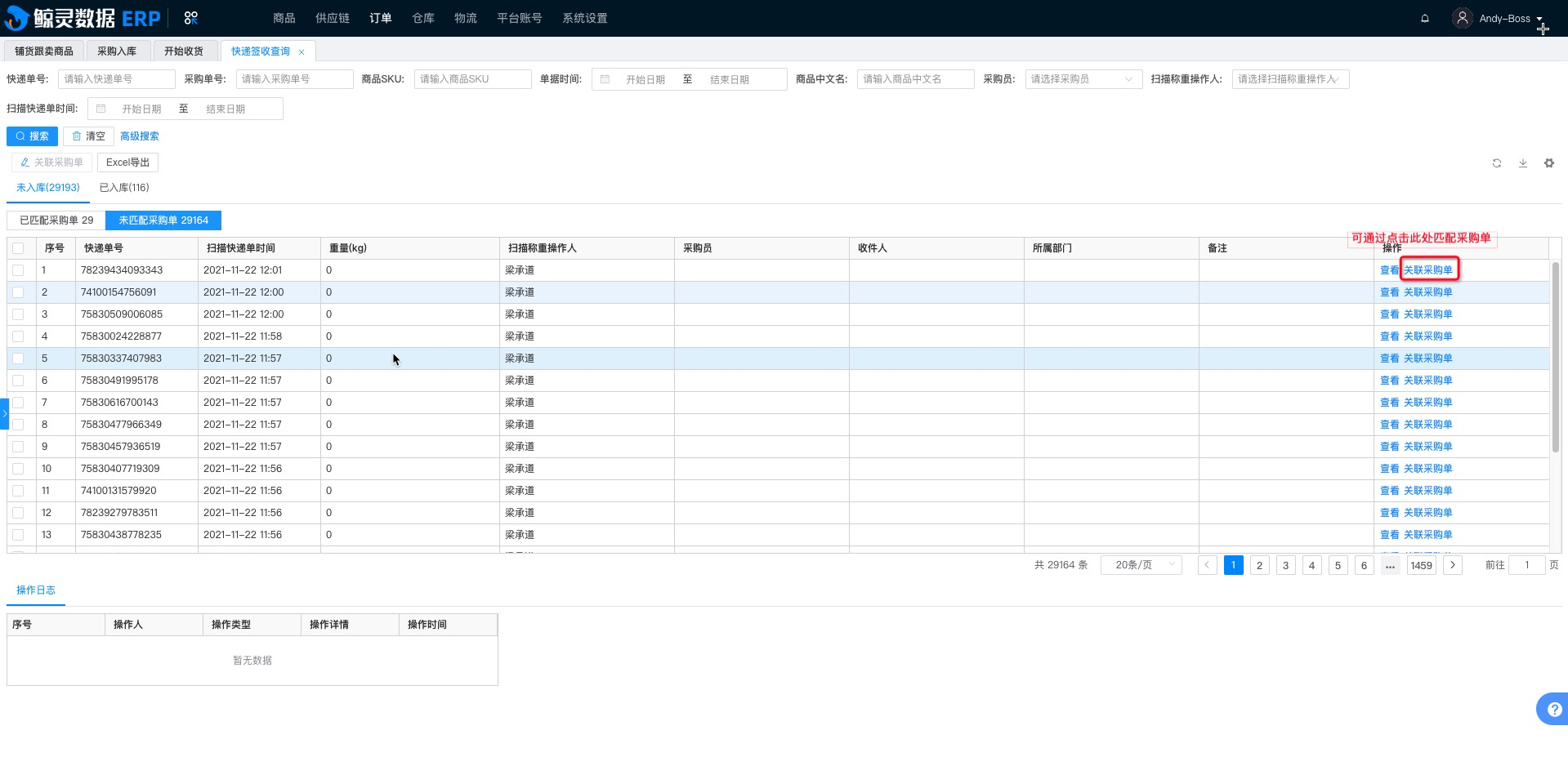Image resolution: width=1568 pixels, height=757 pixels.
Task: Go to page 1459
Action: click(1422, 565)
